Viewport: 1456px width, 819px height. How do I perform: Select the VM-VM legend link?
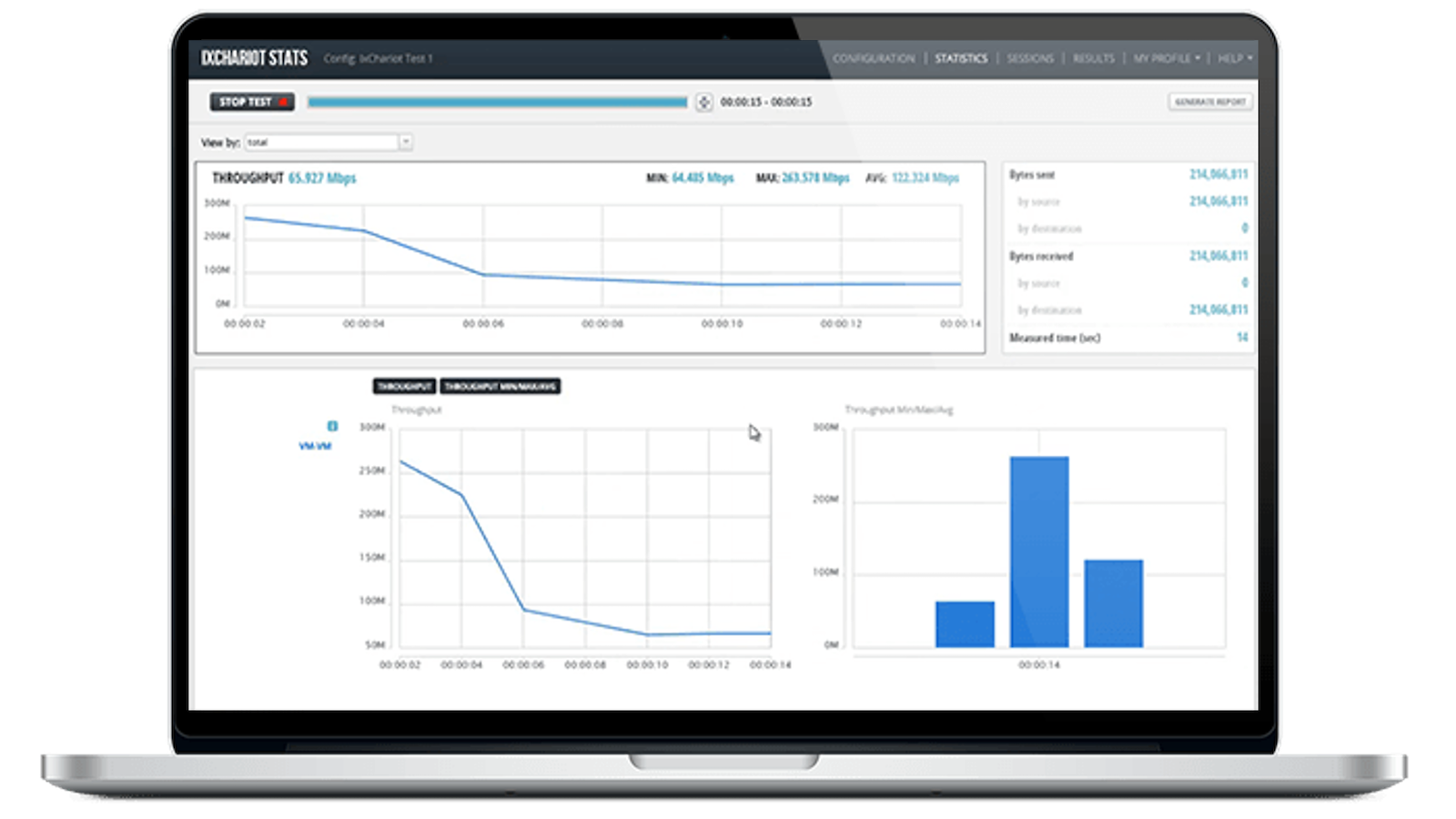tap(315, 446)
